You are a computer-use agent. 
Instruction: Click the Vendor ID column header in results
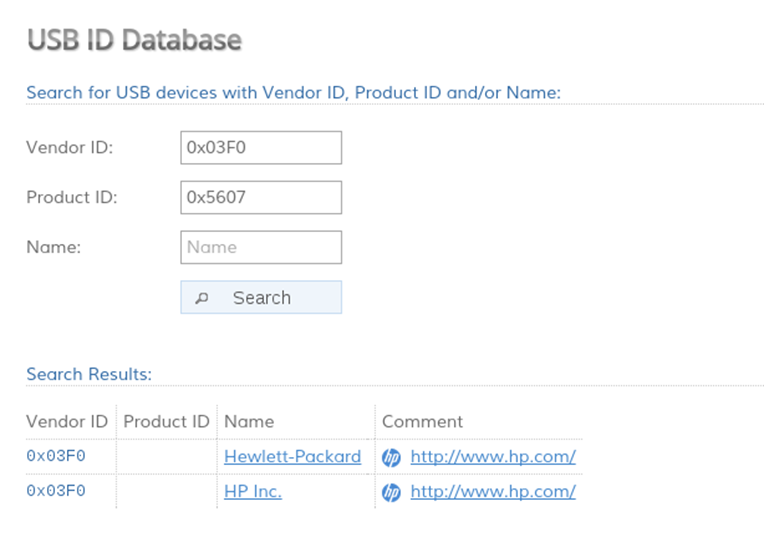67,422
